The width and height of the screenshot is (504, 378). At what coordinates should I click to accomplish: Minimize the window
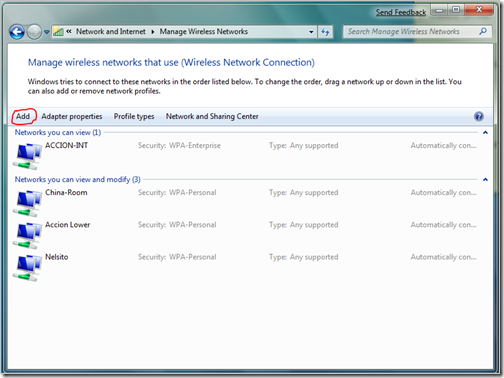[x=439, y=10]
